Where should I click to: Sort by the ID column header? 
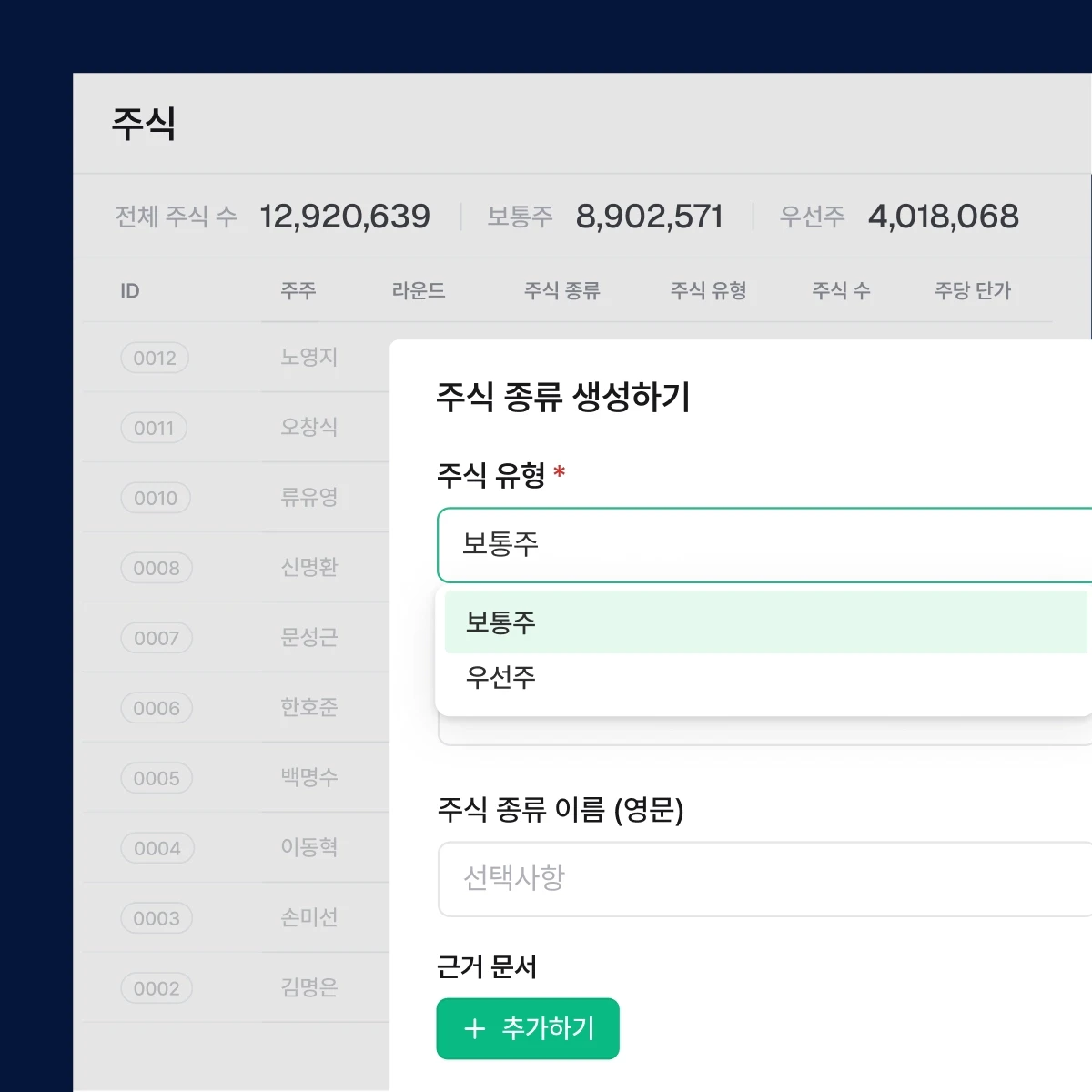(130, 290)
